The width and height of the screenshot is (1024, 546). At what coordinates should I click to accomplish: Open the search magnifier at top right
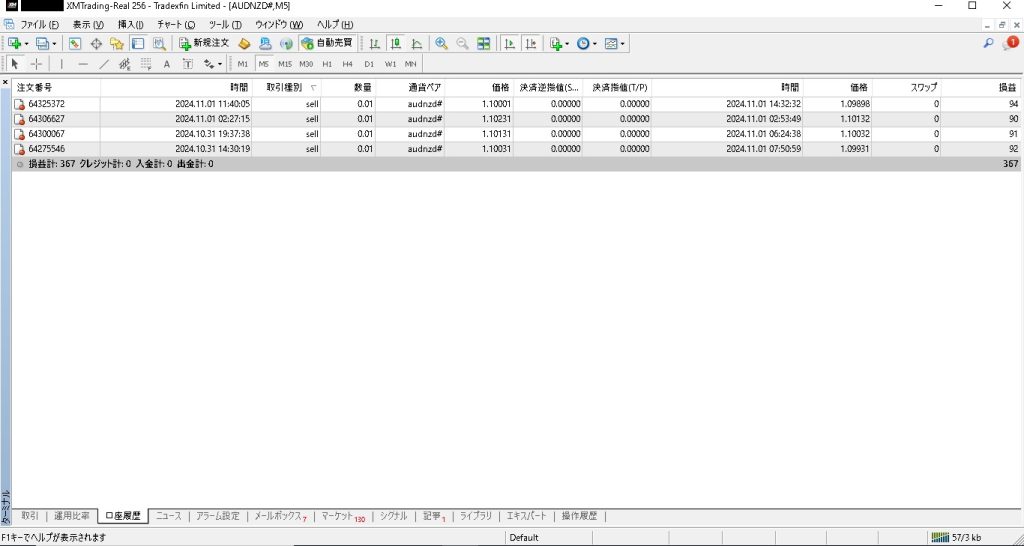[x=988, y=43]
